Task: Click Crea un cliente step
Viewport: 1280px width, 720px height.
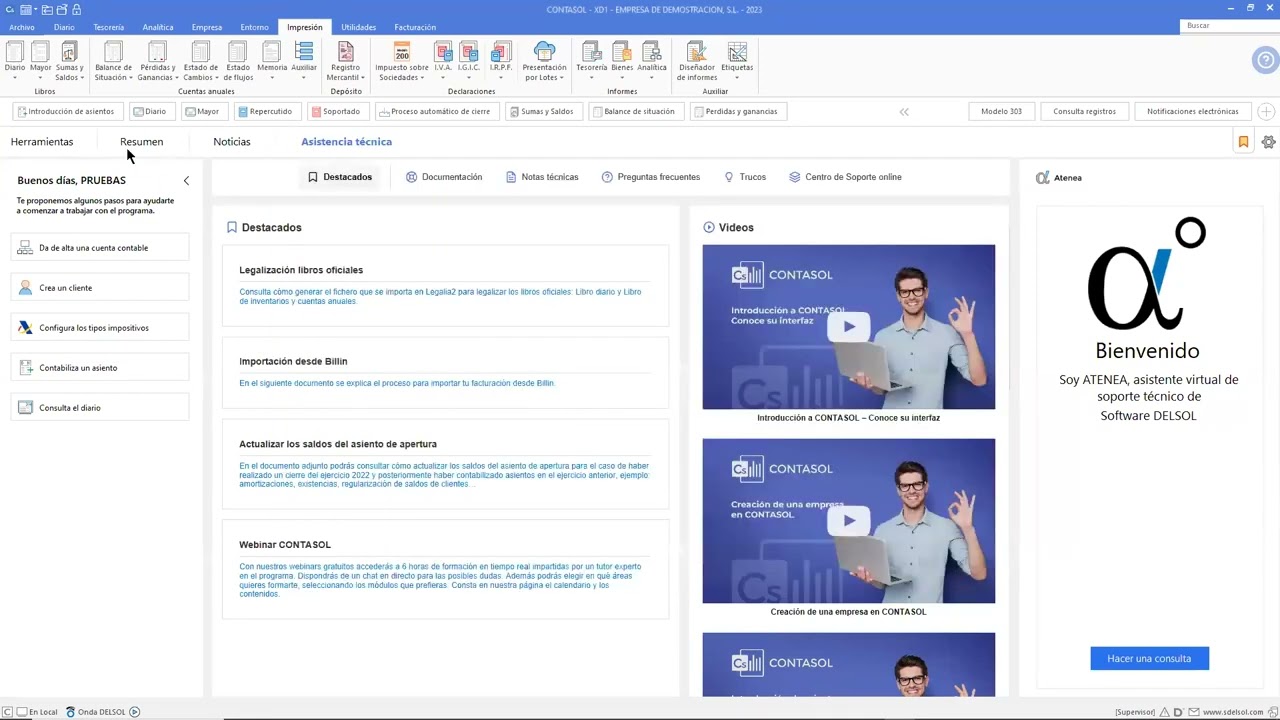Action: [x=100, y=288]
